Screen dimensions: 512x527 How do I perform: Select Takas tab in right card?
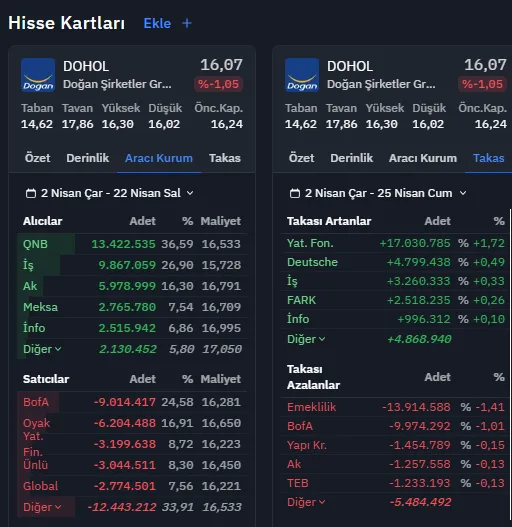pos(488,158)
